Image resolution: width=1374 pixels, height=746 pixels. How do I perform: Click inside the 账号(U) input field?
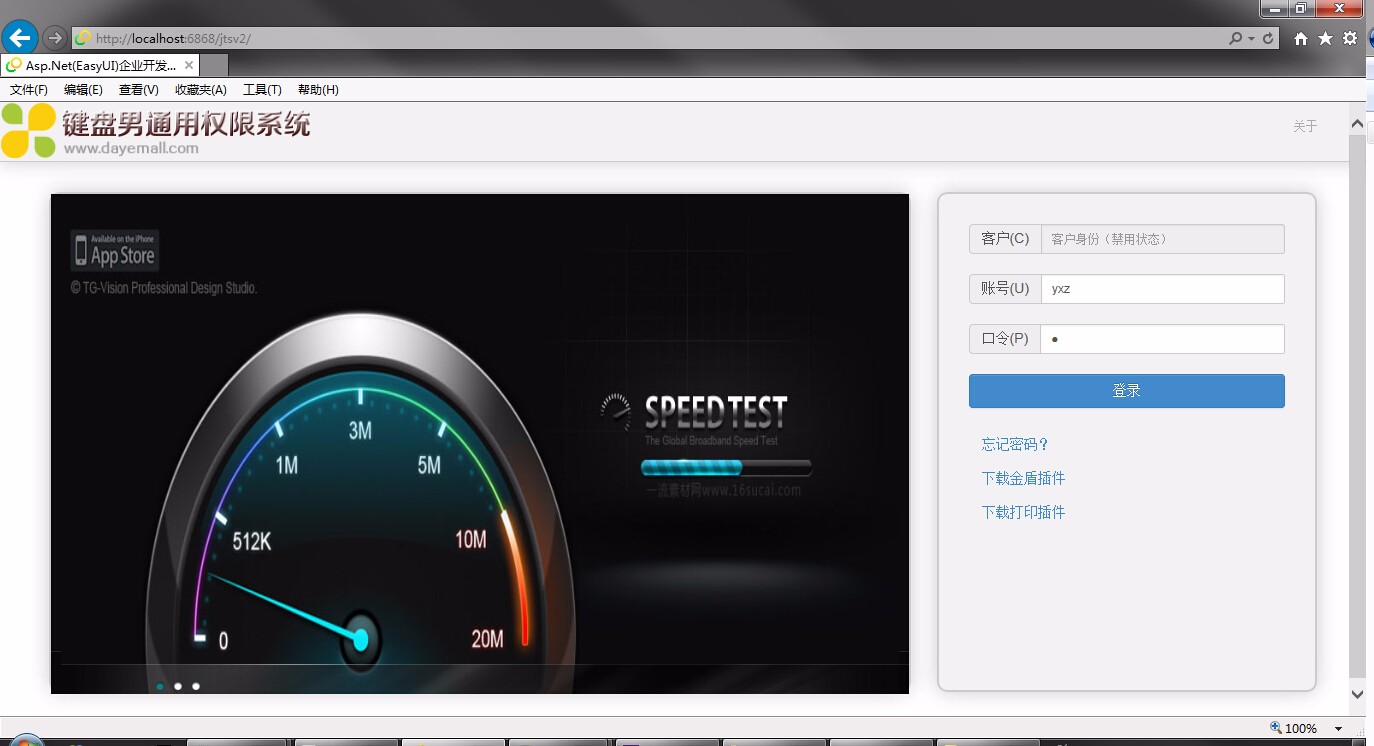1162,288
